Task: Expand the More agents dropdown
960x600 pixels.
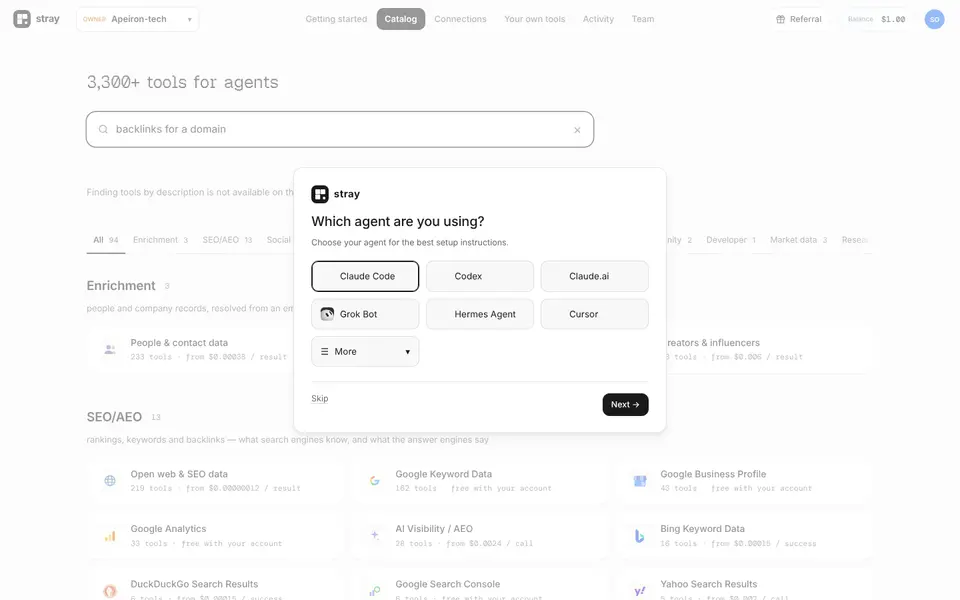Action: point(365,351)
